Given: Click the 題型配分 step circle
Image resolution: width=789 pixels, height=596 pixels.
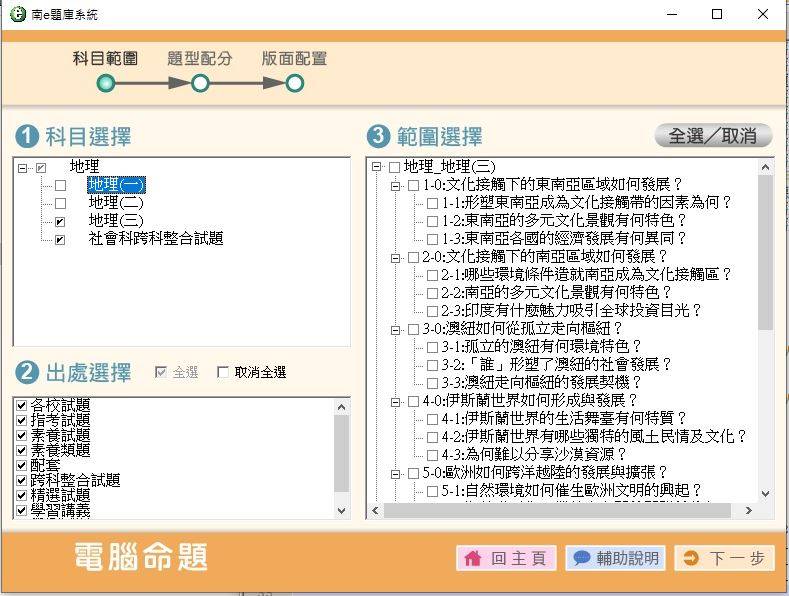Looking at the screenshot, I should 200,83.
